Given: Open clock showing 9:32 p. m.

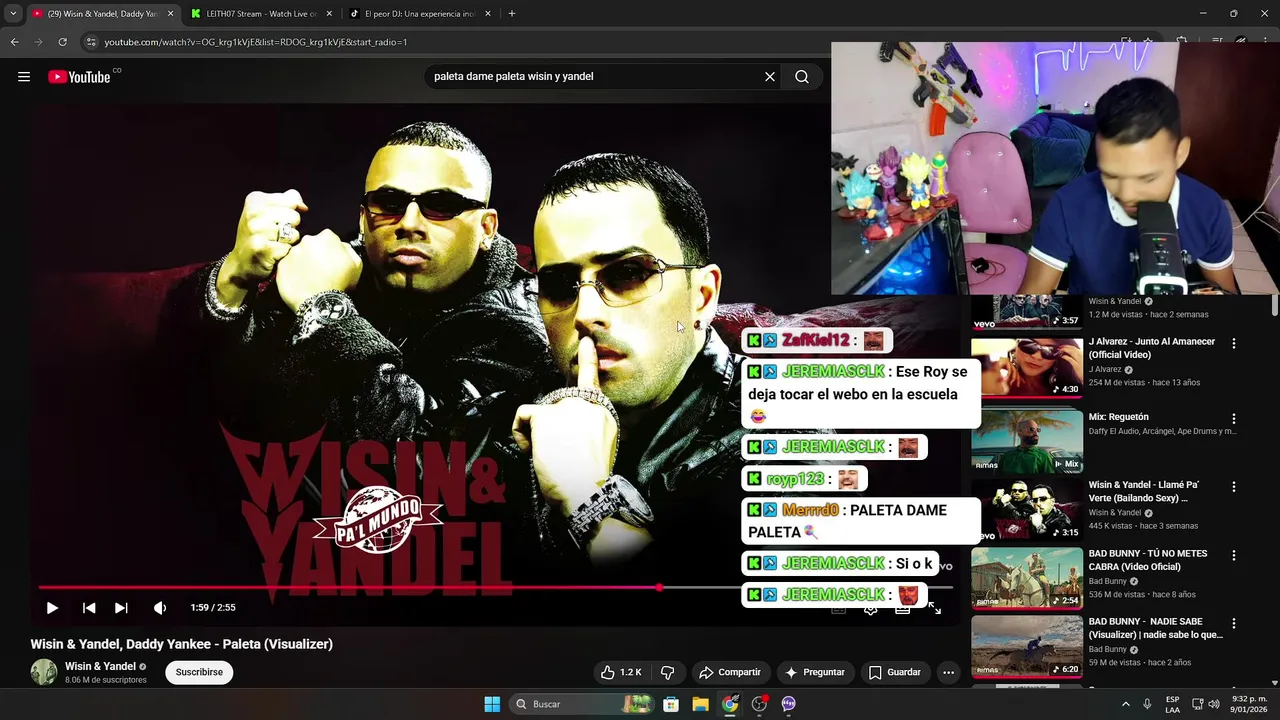Looking at the screenshot, I should [1249, 704].
